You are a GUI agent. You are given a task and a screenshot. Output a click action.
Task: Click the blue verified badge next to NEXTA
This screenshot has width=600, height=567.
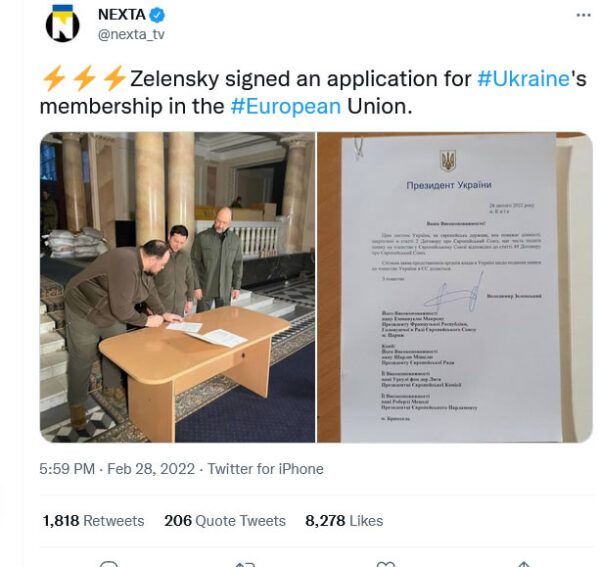157,15
